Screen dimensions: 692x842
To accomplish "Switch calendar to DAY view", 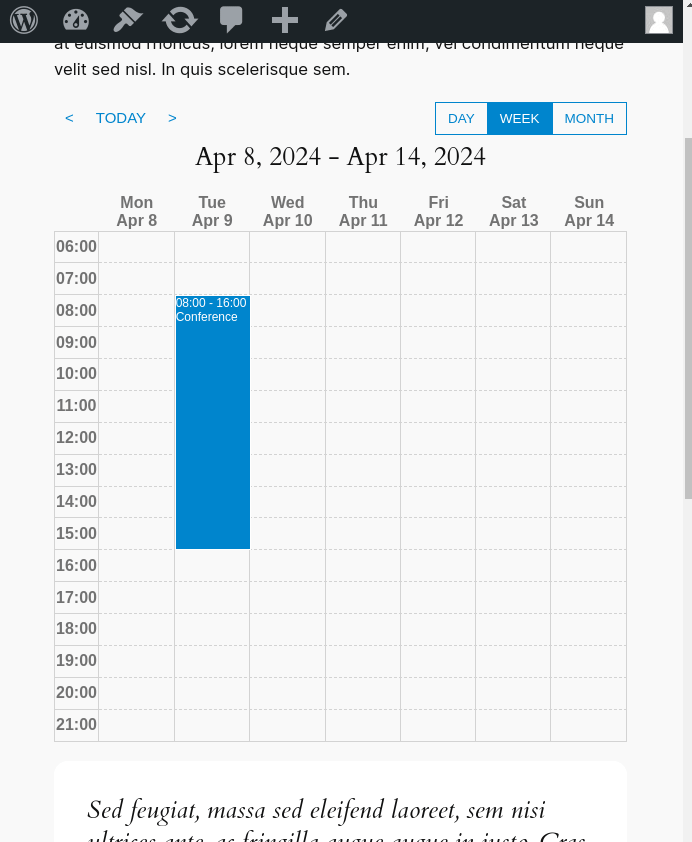I will coord(461,119).
